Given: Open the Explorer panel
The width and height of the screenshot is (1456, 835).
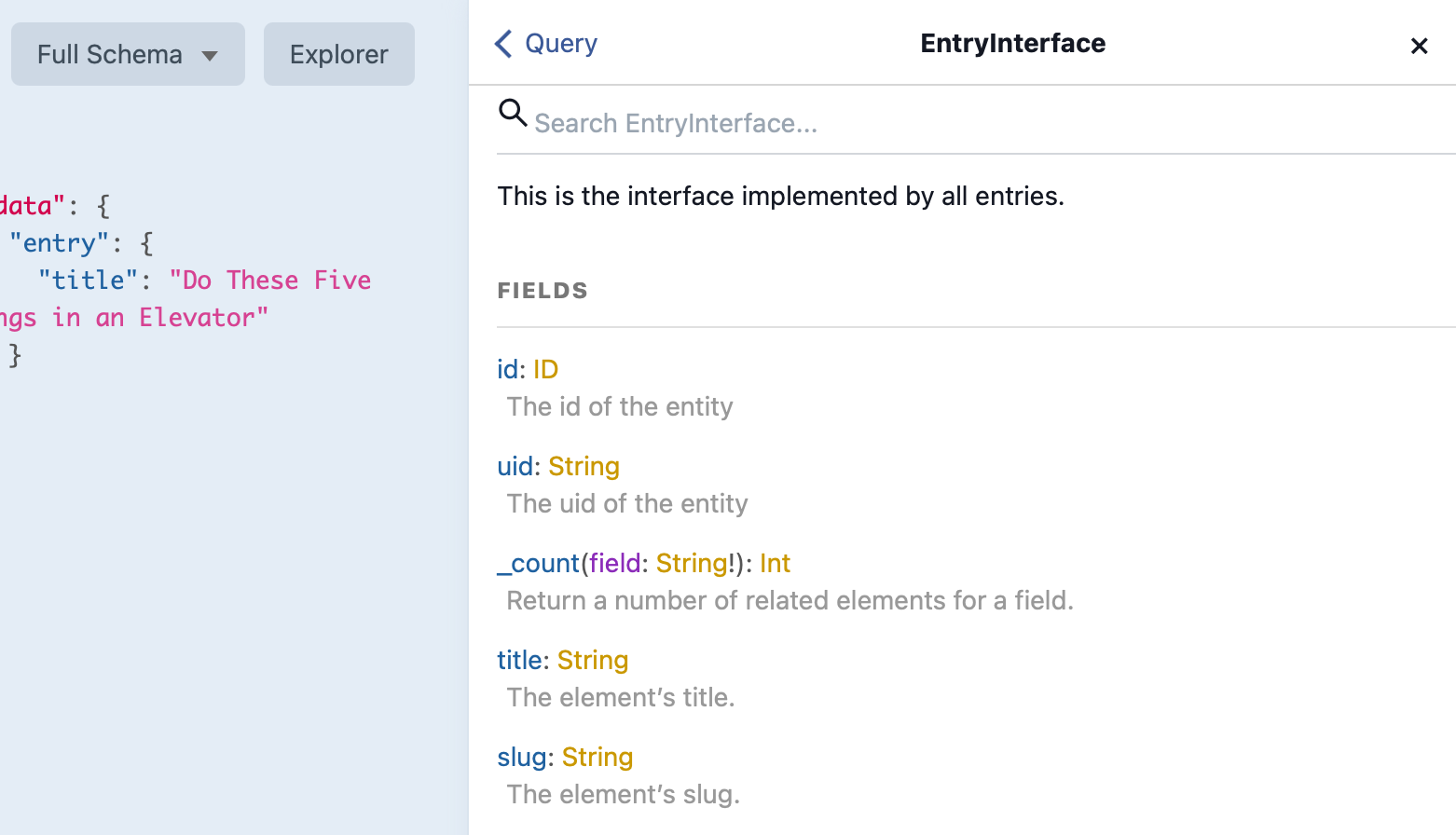Looking at the screenshot, I should click(x=338, y=54).
